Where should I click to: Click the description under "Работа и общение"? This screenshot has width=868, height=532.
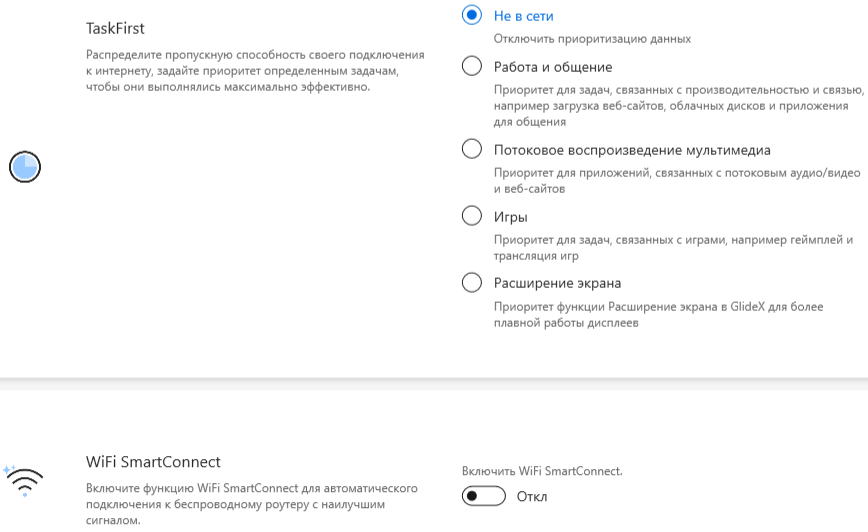coord(677,105)
